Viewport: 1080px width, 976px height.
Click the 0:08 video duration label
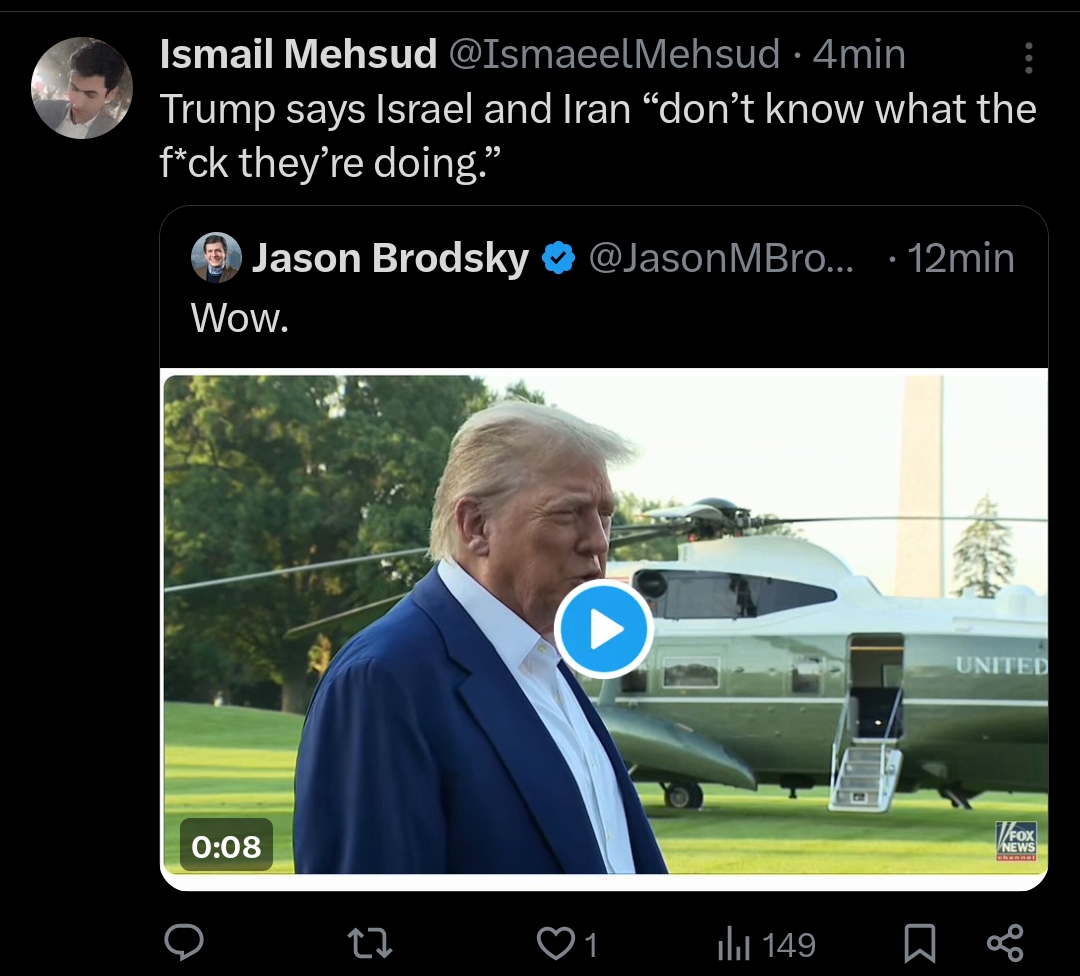pos(226,845)
